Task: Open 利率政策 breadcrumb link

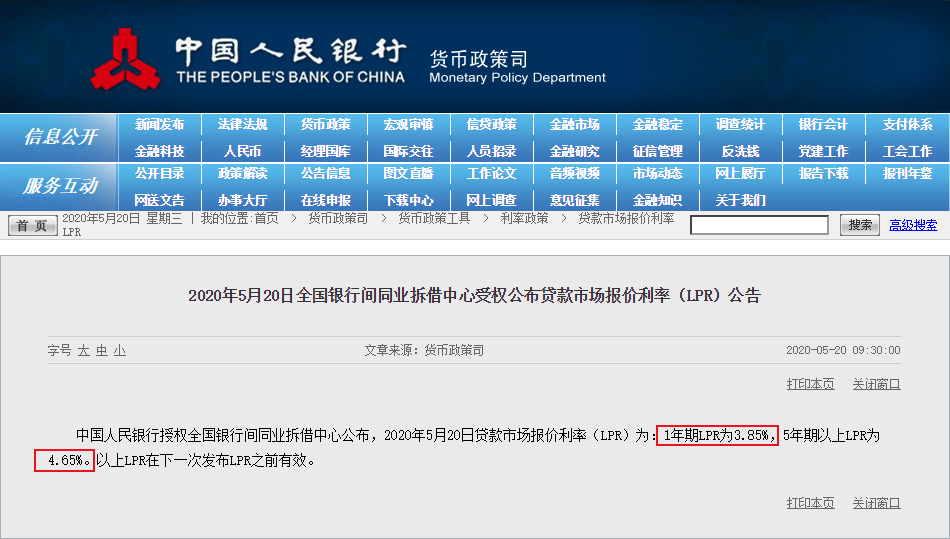Action: coord(524,219)
